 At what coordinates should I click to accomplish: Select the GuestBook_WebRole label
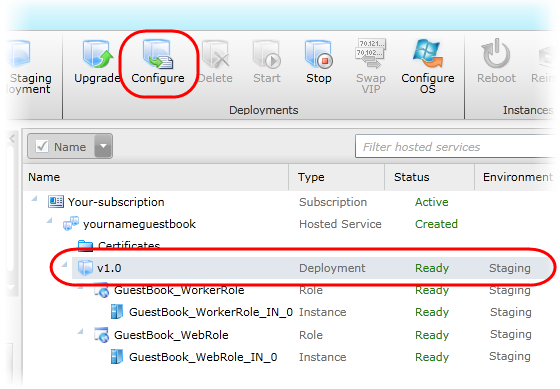(x=171, y=335)
